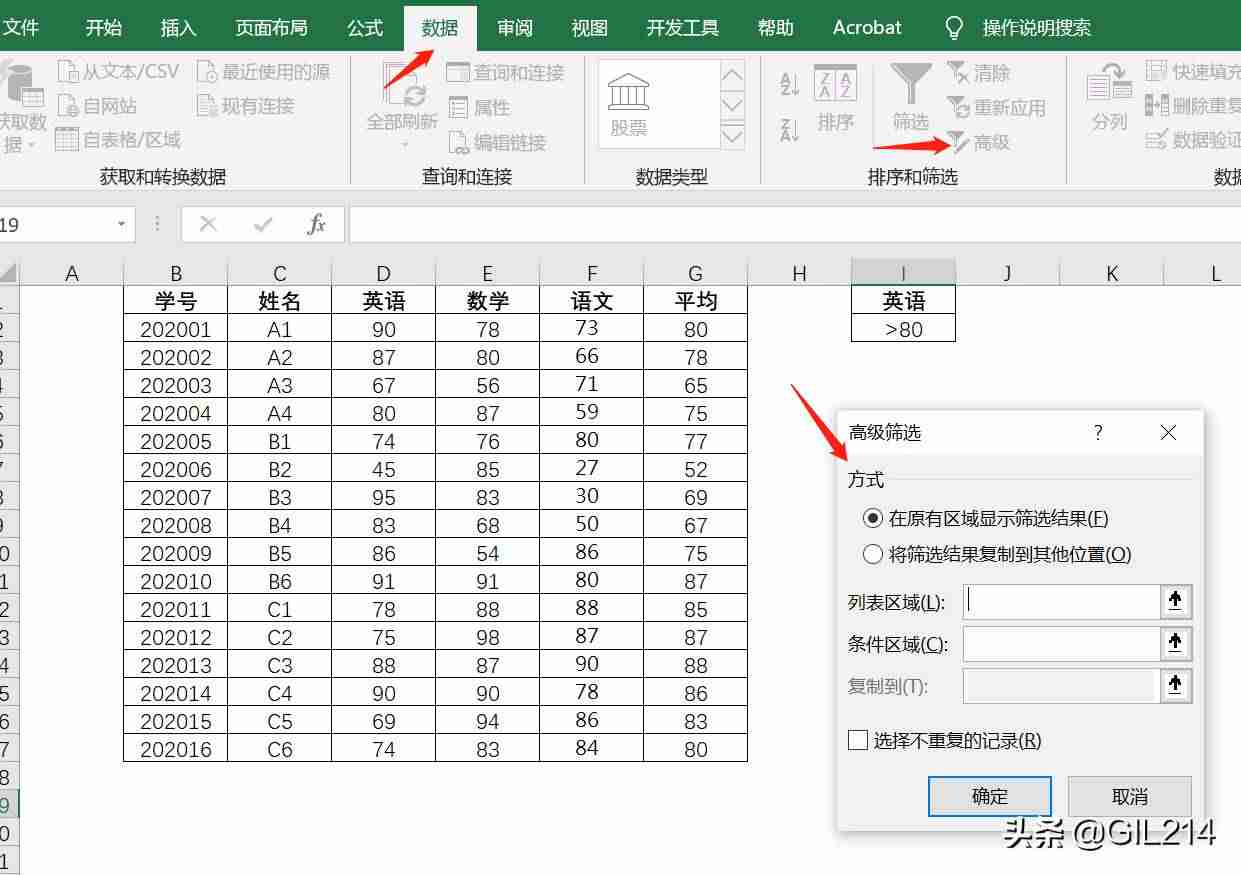Click name cell C6
The width and height of the screenshot is (1241, 875).
pyautogui.click(x=280, y=749)
